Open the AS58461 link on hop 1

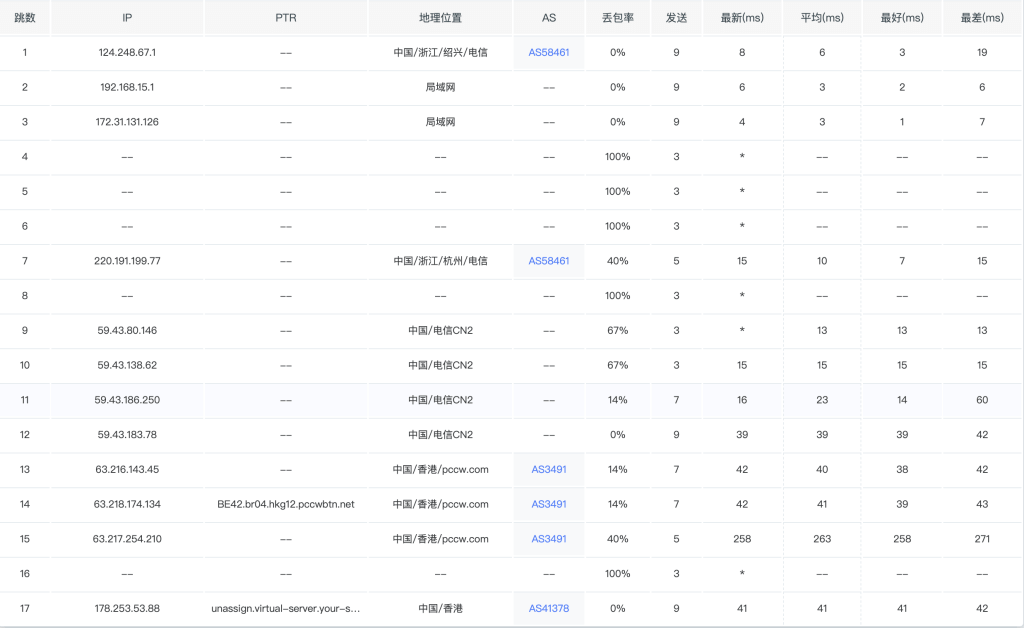point(548,52)
